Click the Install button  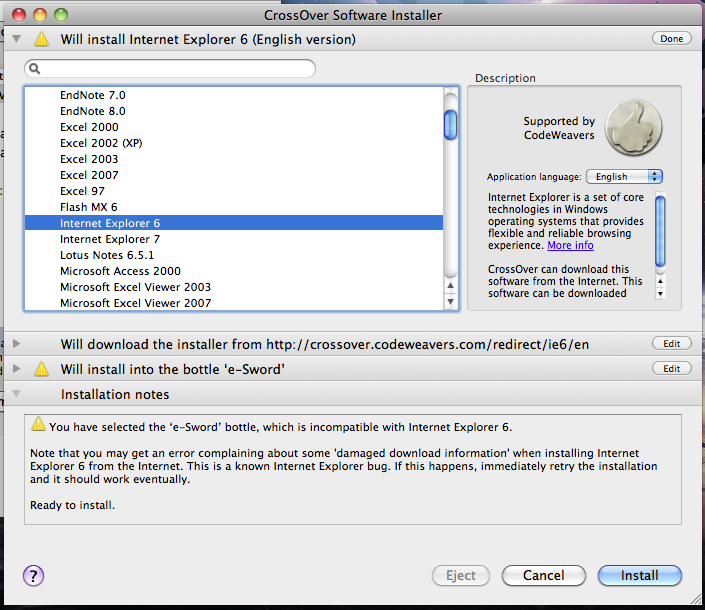639,575
